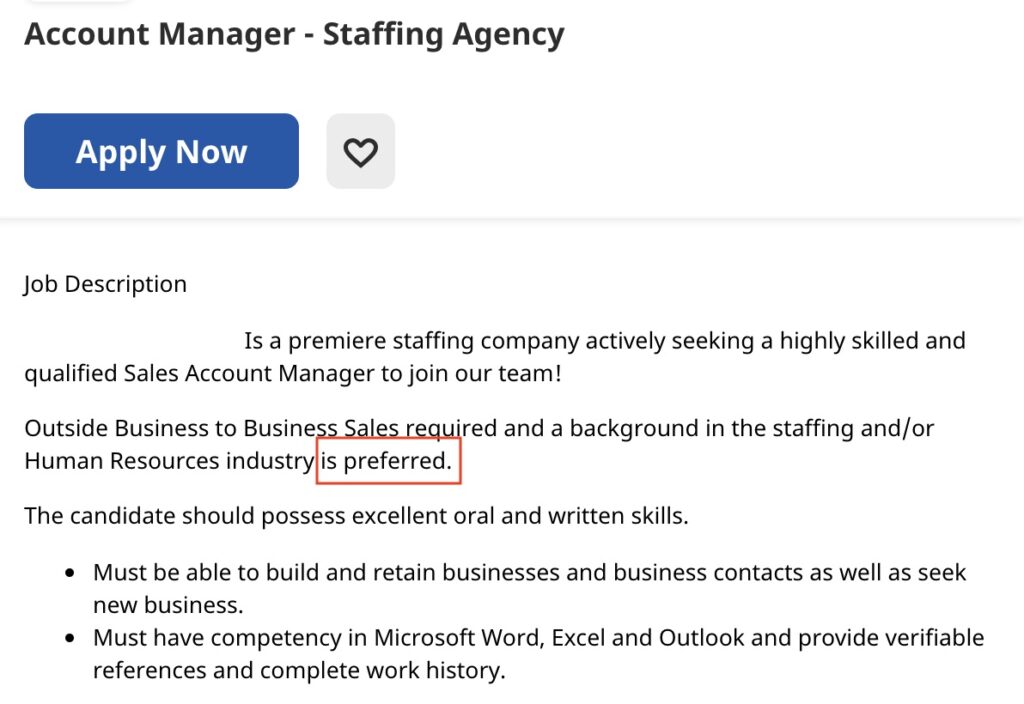Click the 'Human Resources industry' words
This screenshot has width=1024, height=704.
pyautogui.click(x=170, y=461)
